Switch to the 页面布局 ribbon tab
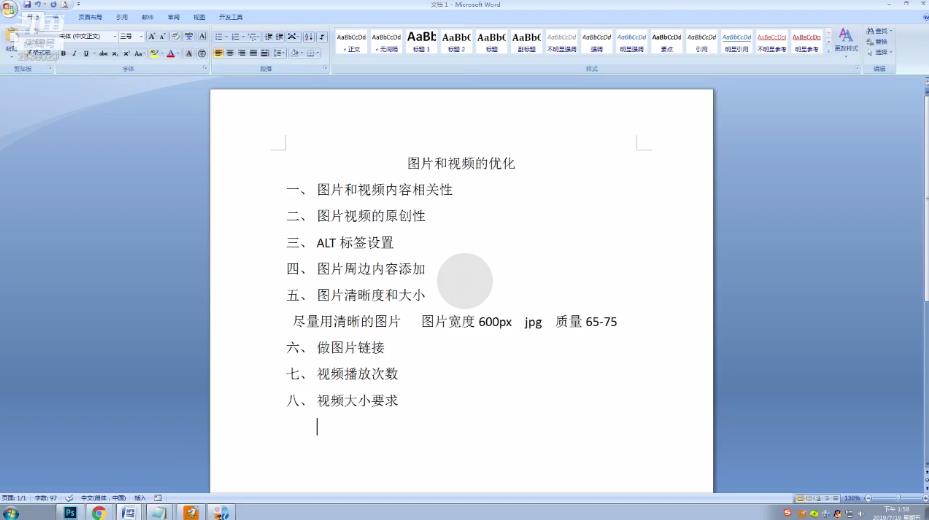This screenshot has width=929, height=520. click(x=91, y=17)
